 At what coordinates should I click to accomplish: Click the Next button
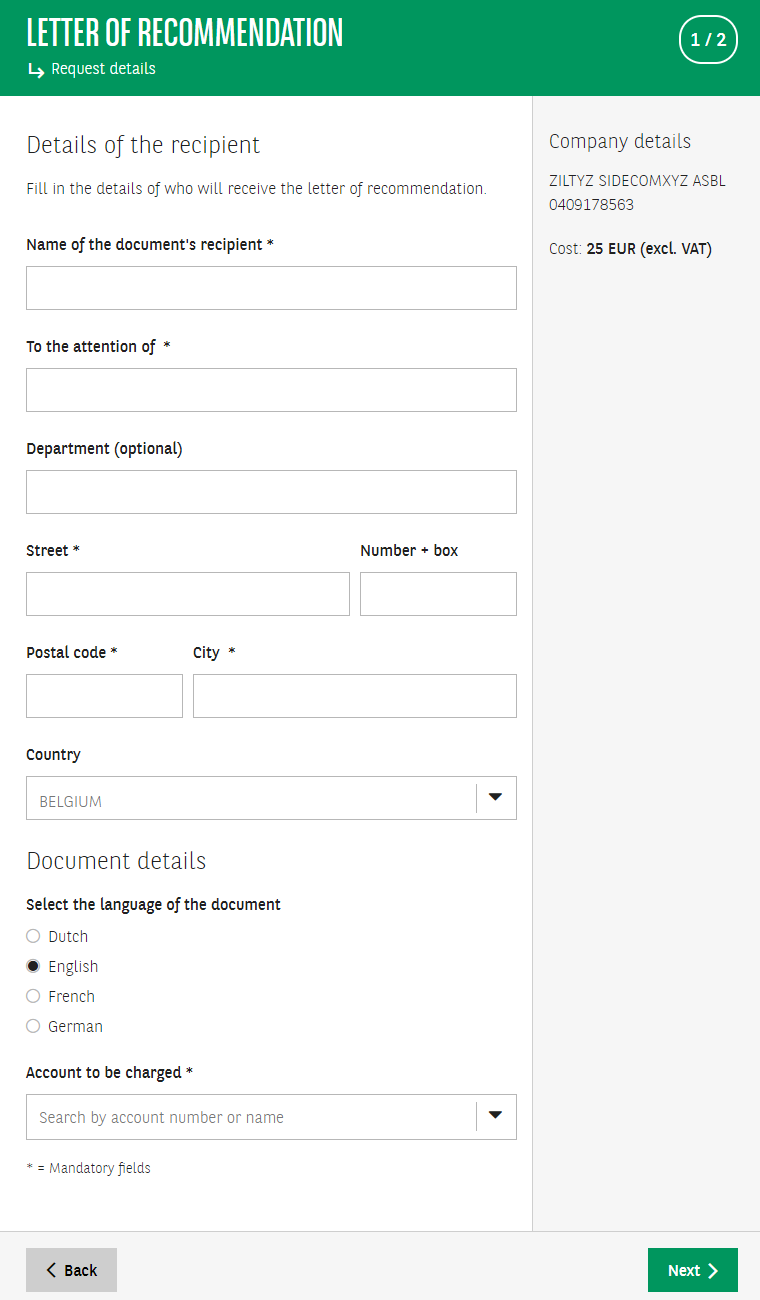(692, 1270)
